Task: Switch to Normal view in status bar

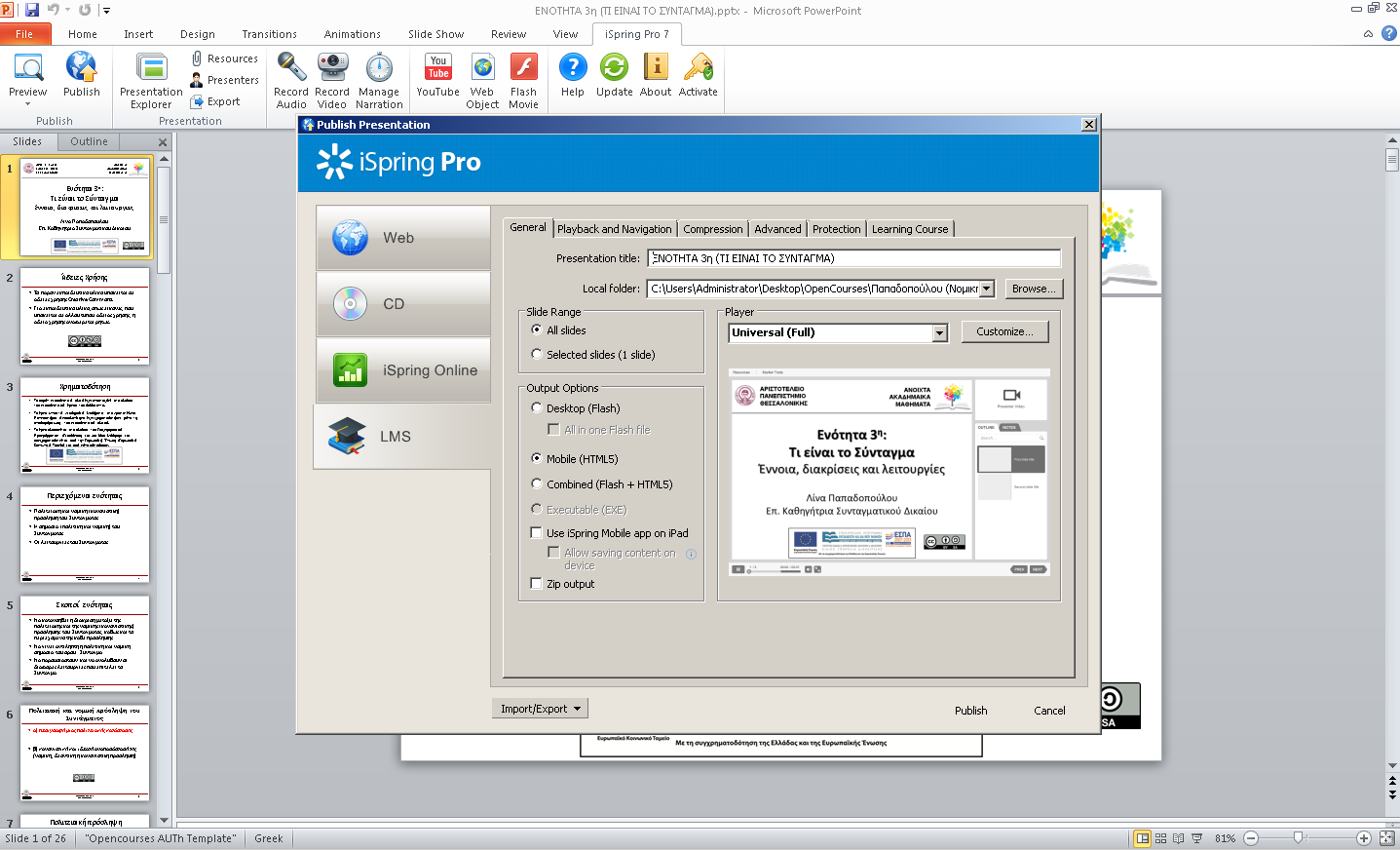Action: [x=1142, y=838]
